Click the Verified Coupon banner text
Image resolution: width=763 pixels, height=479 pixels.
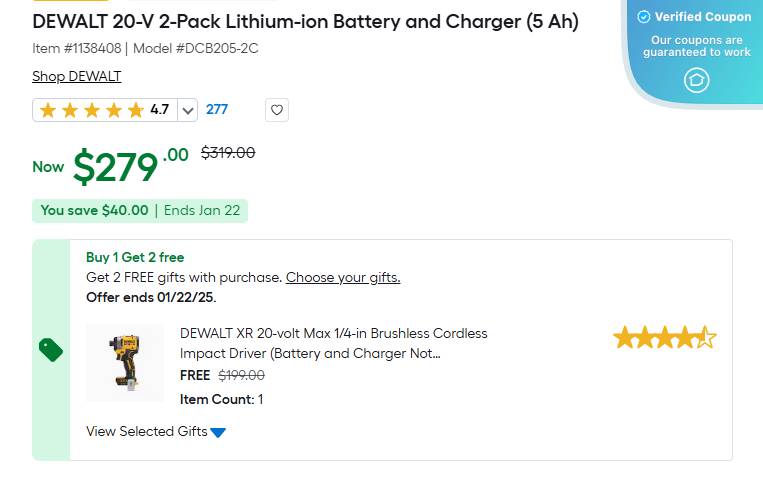tap(702, 17)
